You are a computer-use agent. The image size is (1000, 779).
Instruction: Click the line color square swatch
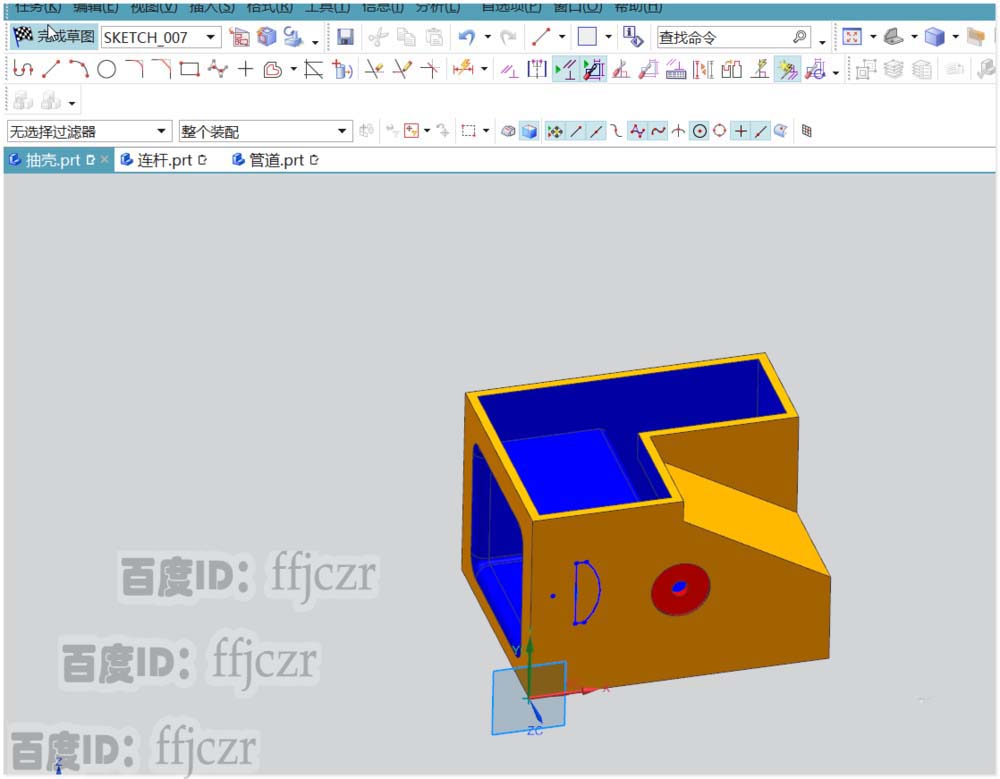coord(587,37)
